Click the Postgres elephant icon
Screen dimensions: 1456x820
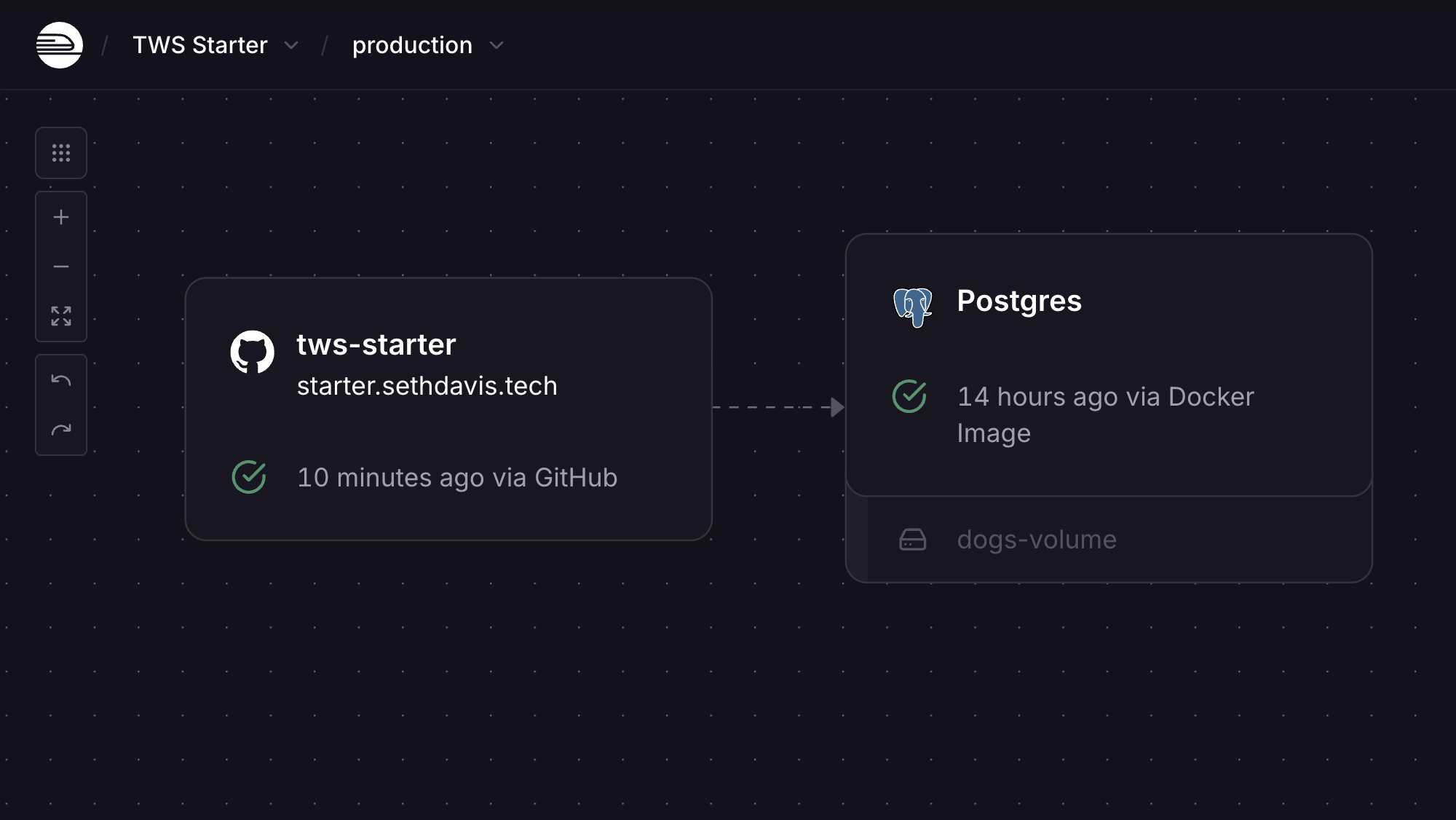coord(913,307)
